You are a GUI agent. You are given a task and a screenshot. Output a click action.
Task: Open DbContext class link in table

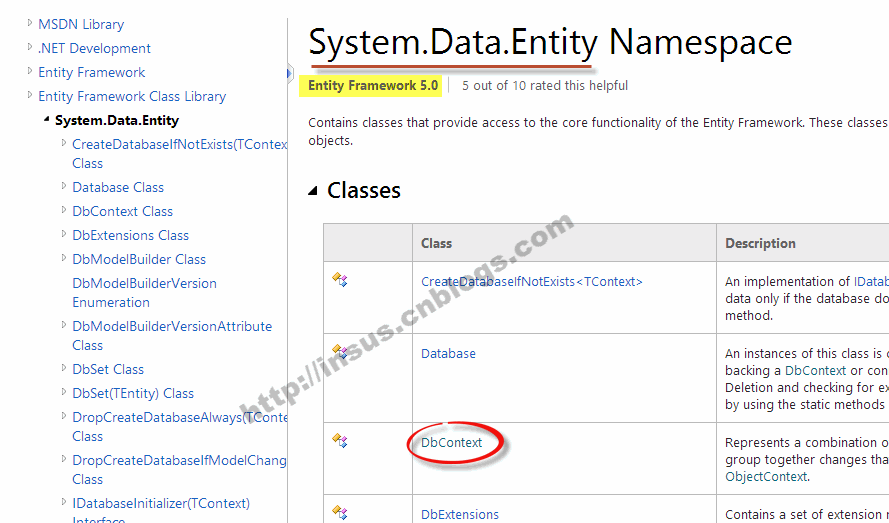(x=451, y=442)
